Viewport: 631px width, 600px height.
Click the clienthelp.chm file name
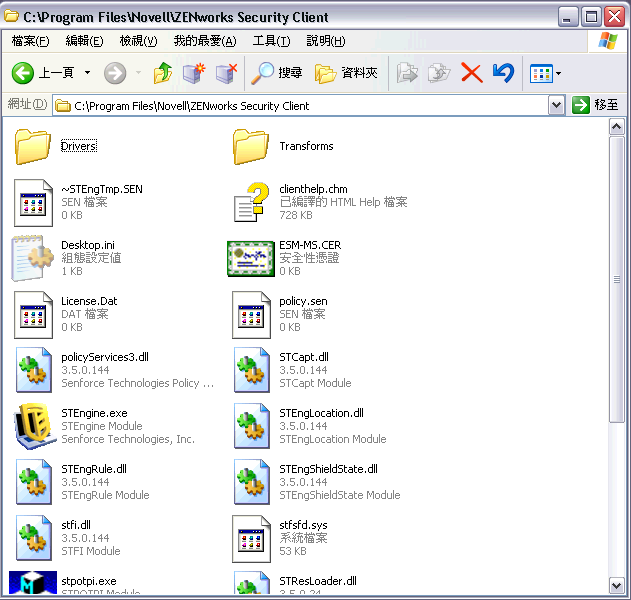coord(313,189)
